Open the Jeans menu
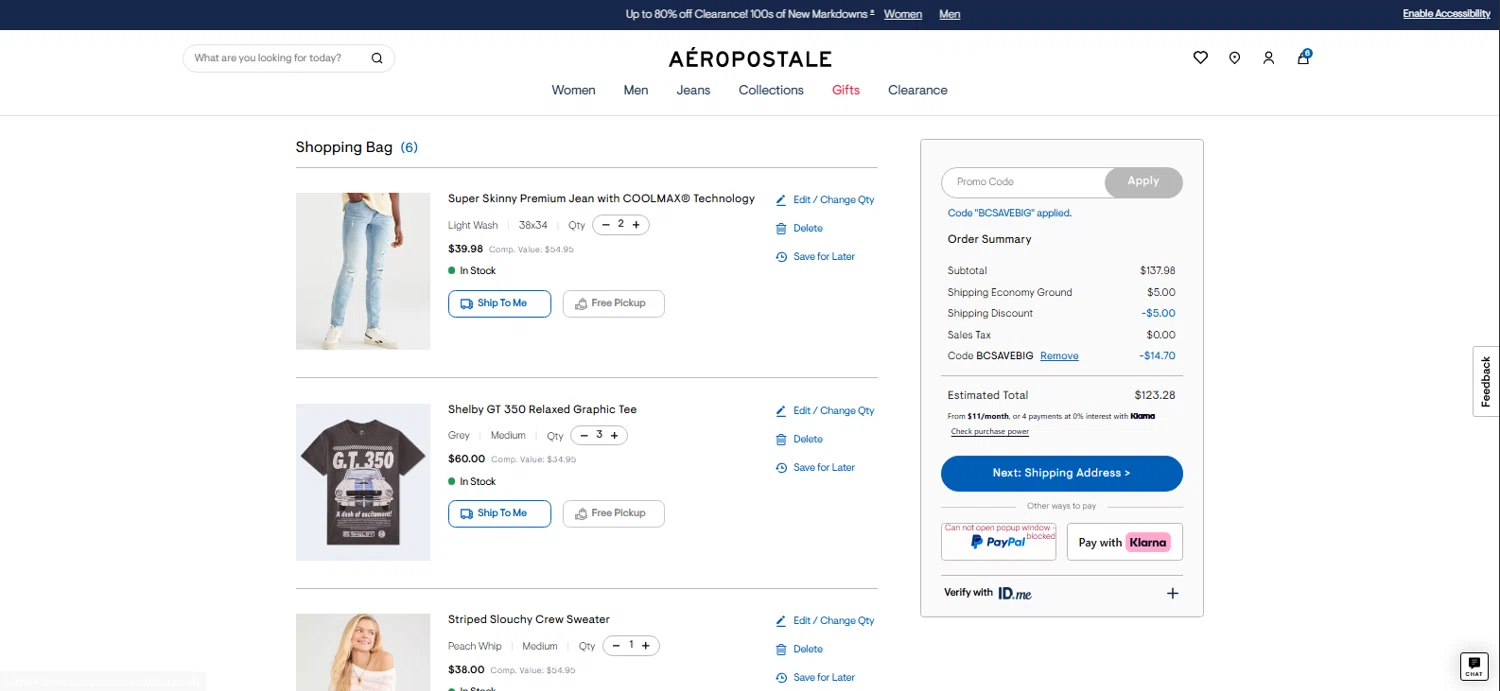Screen dimensions: 1500x691 tap(693, 90)
